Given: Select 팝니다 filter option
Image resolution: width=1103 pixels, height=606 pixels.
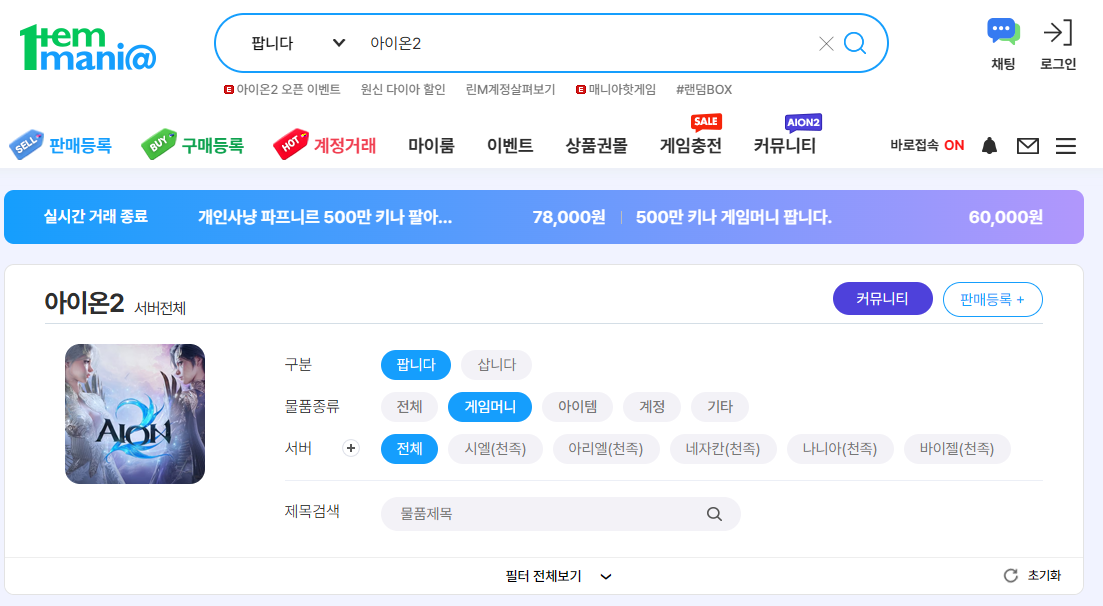Looking at the screenshot, I should (x=416, y=365).
